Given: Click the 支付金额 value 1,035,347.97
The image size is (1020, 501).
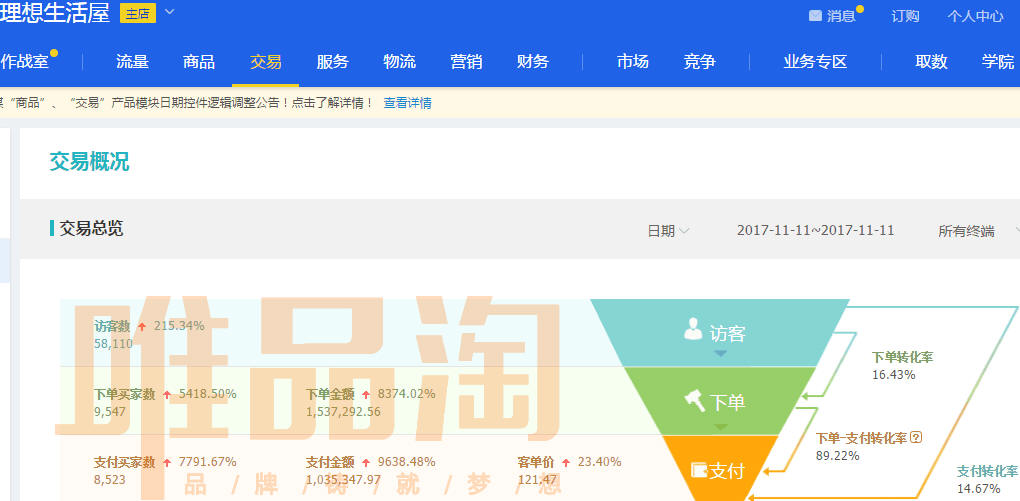Looking at the screenshot, I should click(343, 480).
